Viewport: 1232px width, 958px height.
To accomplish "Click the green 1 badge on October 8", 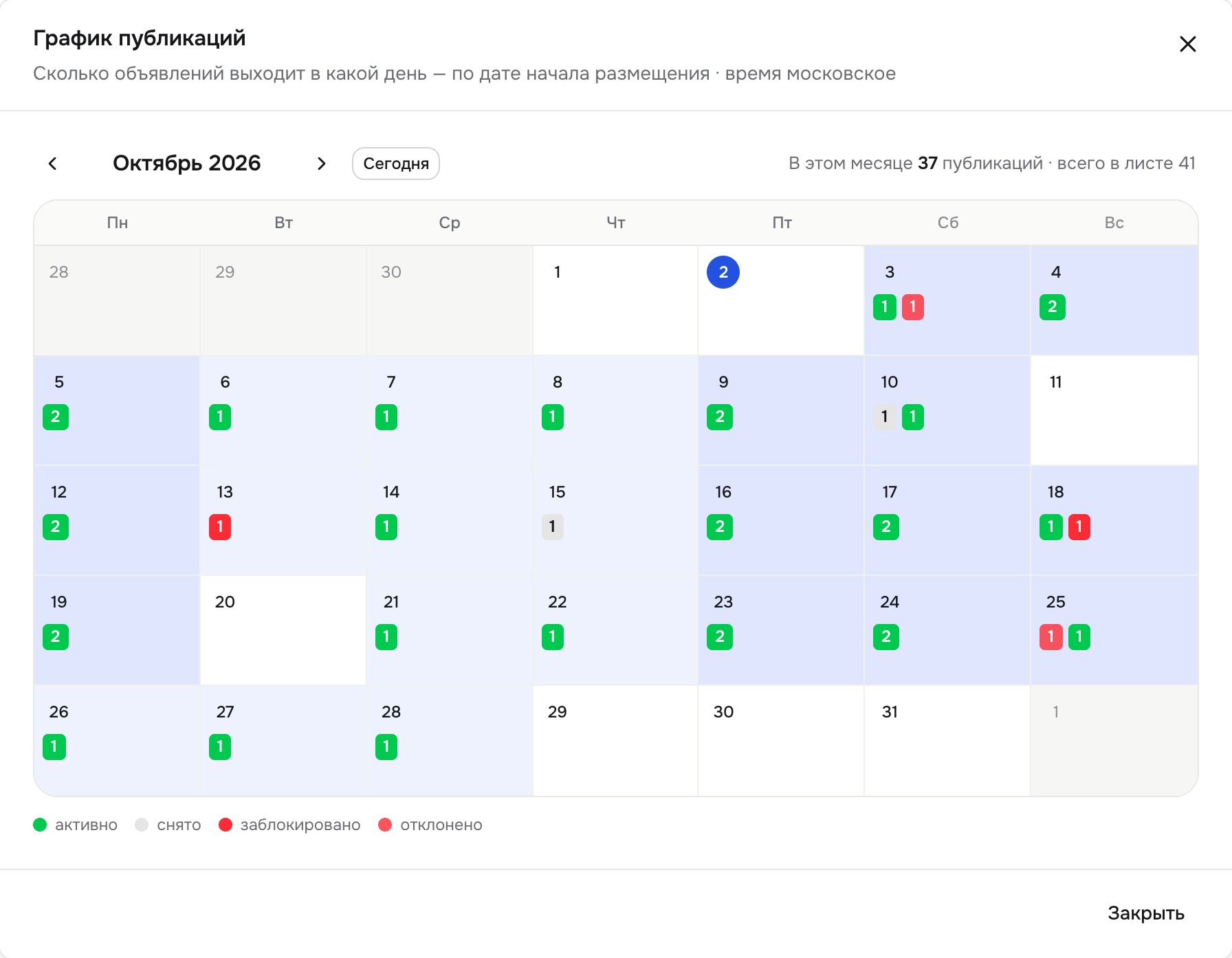I will click(553, 417).
